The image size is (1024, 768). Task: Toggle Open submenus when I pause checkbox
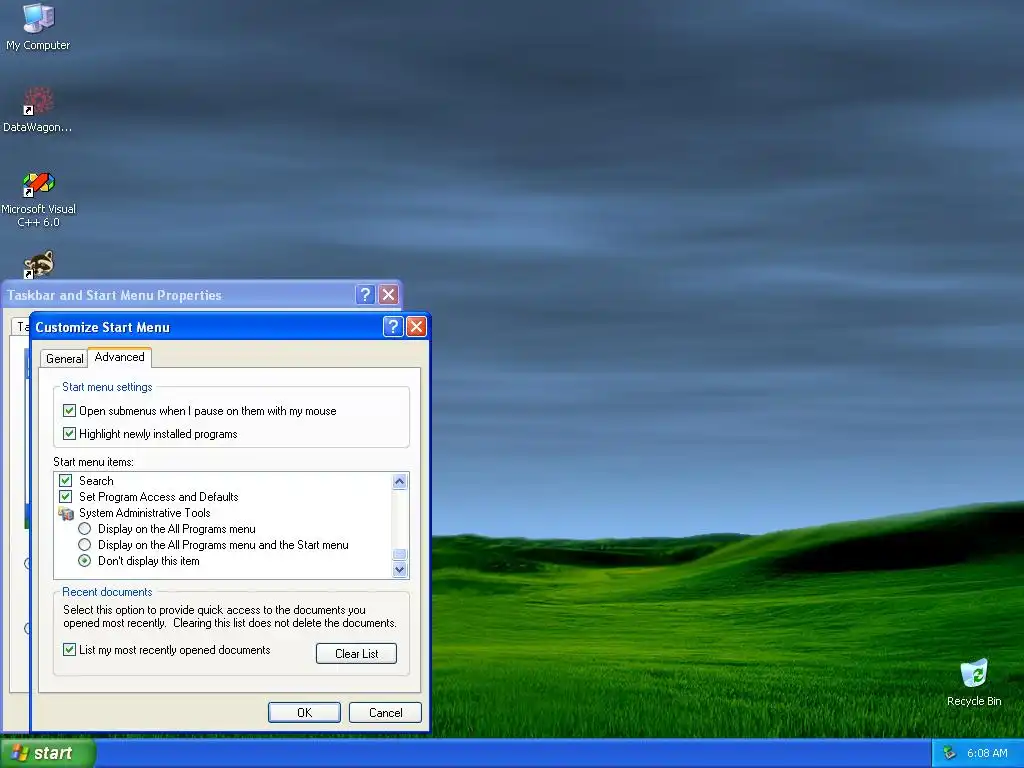[69, 411]
